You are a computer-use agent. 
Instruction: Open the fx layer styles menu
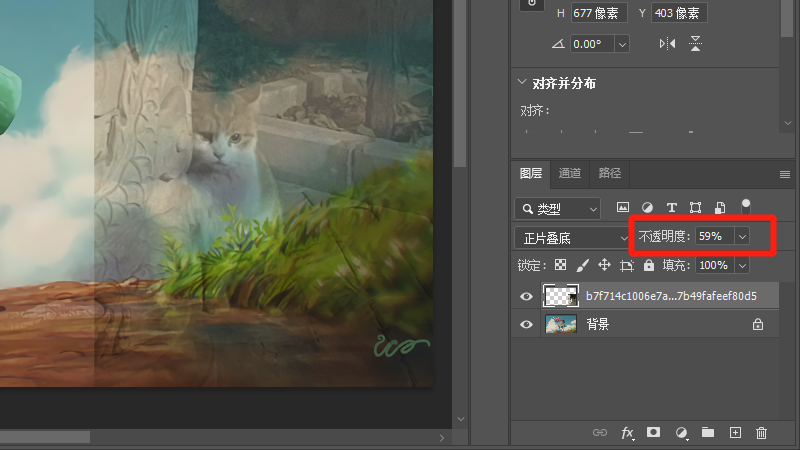[627, 433]
